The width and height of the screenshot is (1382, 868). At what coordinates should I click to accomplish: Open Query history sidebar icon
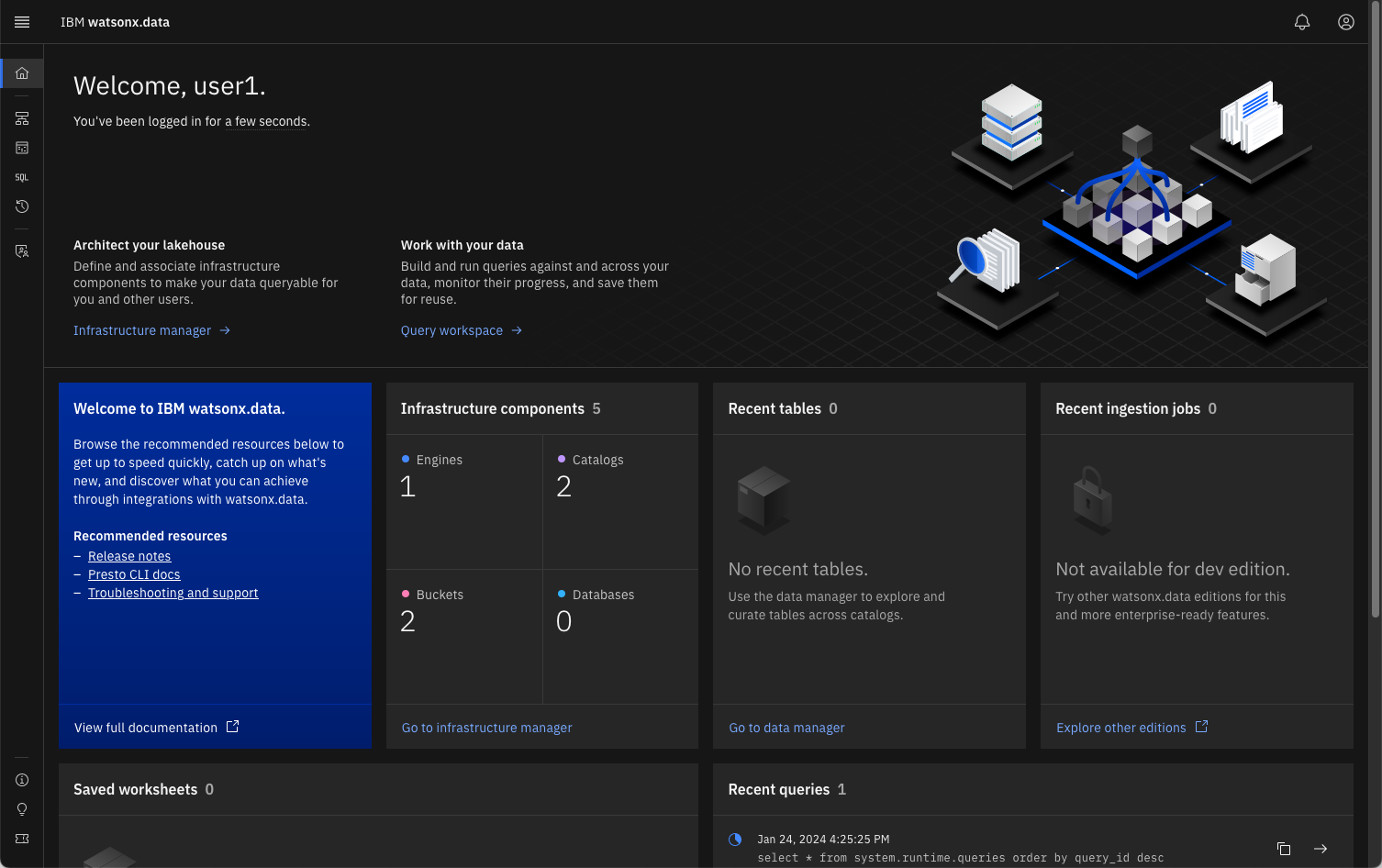(x=22, y=206)
